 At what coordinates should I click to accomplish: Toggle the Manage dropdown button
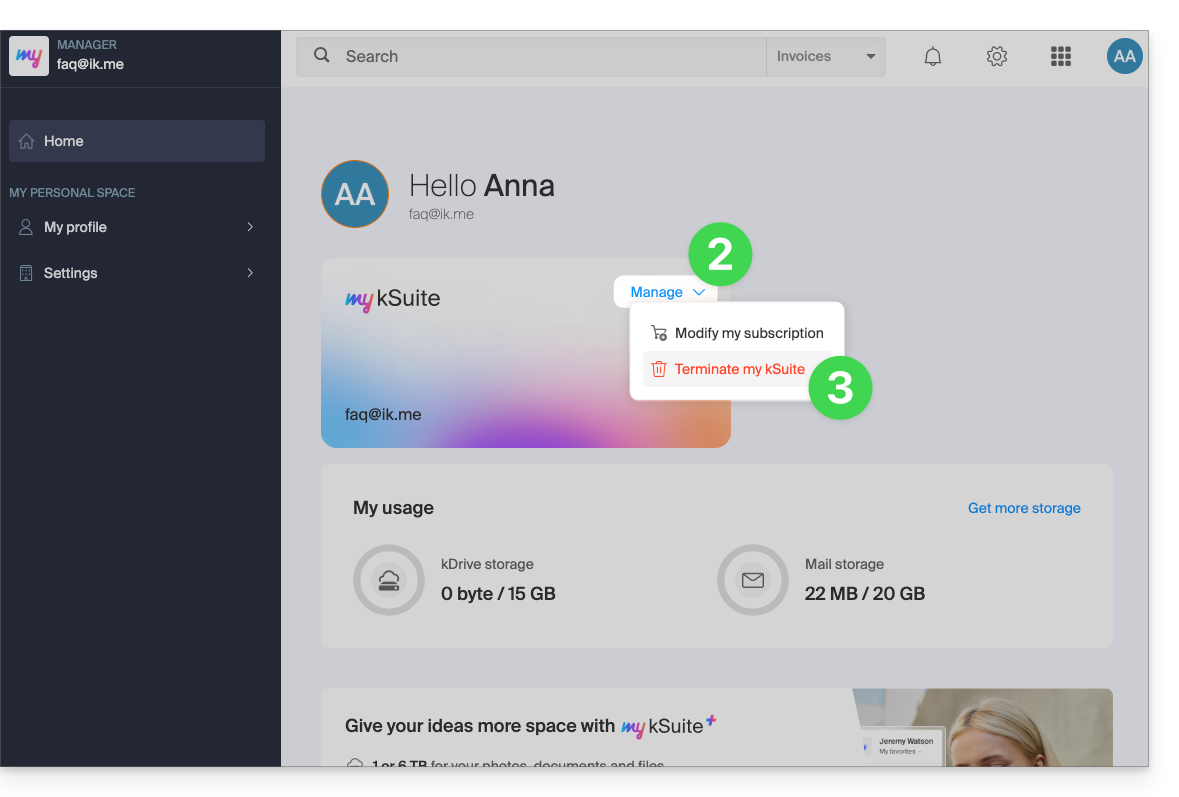pyautogui.click(x=667, y=292)
